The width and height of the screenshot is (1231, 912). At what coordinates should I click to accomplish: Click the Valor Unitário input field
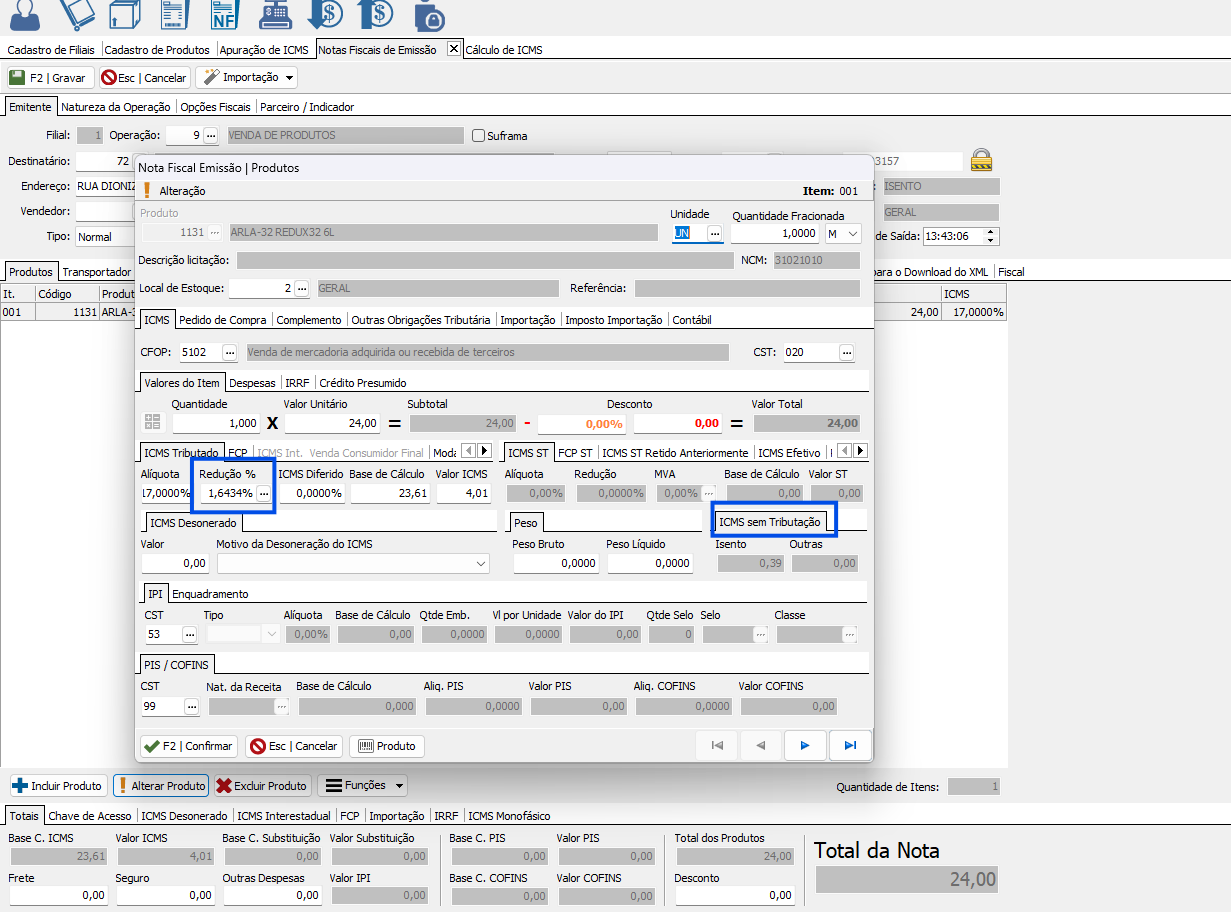tap(333, 423)
